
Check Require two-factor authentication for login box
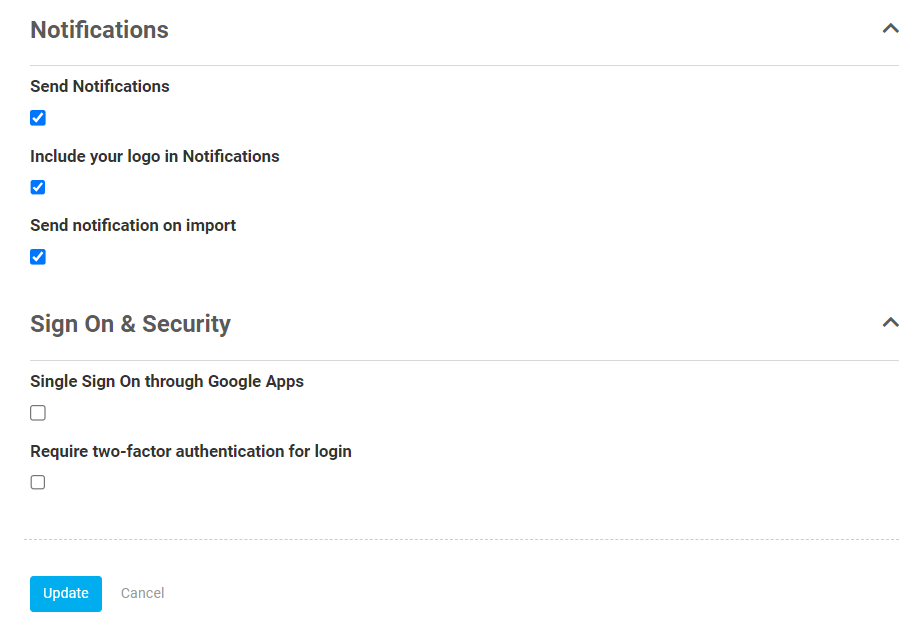[x=38, y=482]
